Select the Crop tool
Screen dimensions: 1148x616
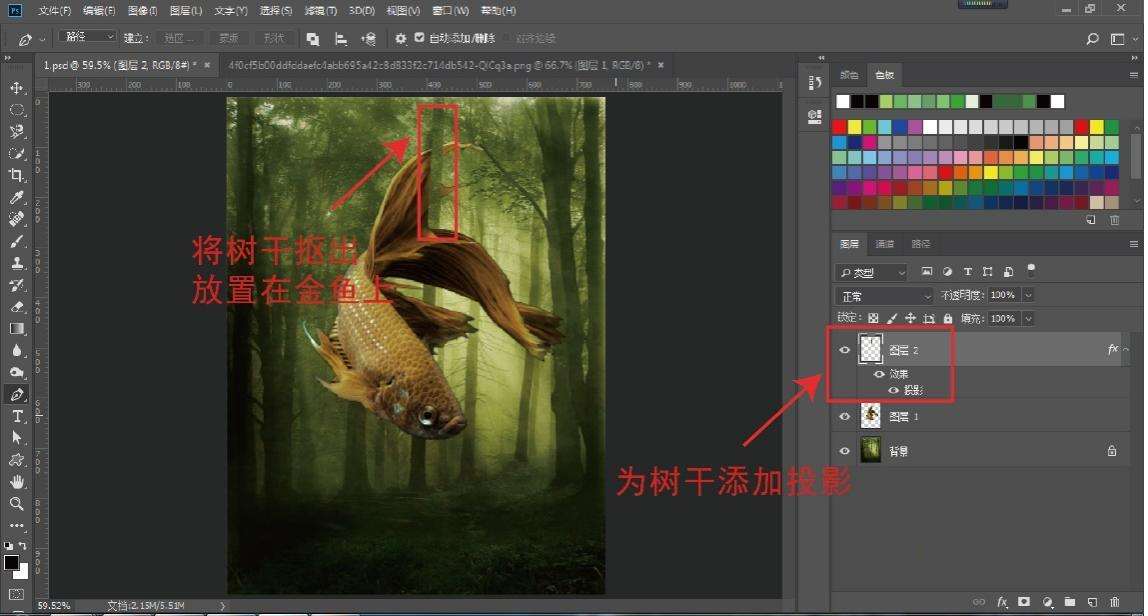[17, 175]
